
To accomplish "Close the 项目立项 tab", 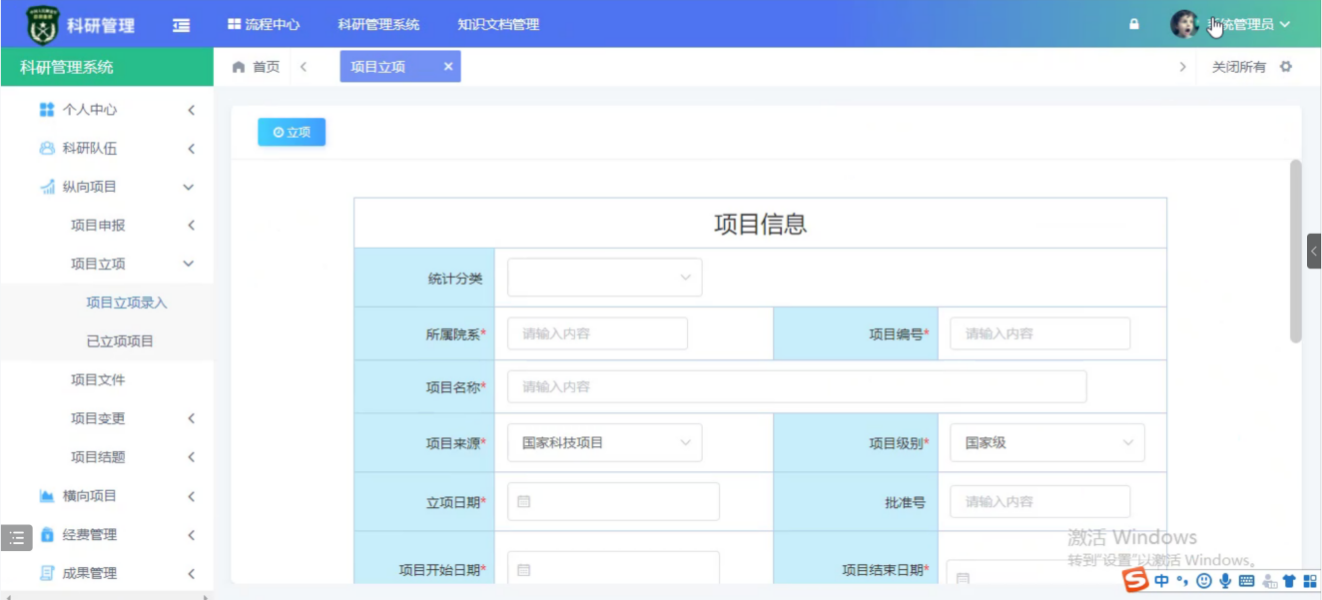I will (x=448, y=67).
